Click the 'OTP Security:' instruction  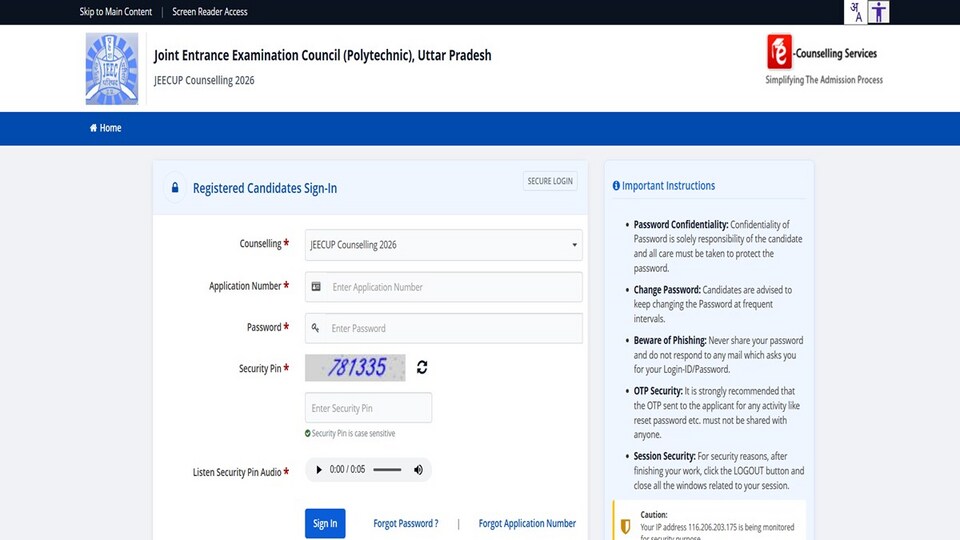coord(658,391)
